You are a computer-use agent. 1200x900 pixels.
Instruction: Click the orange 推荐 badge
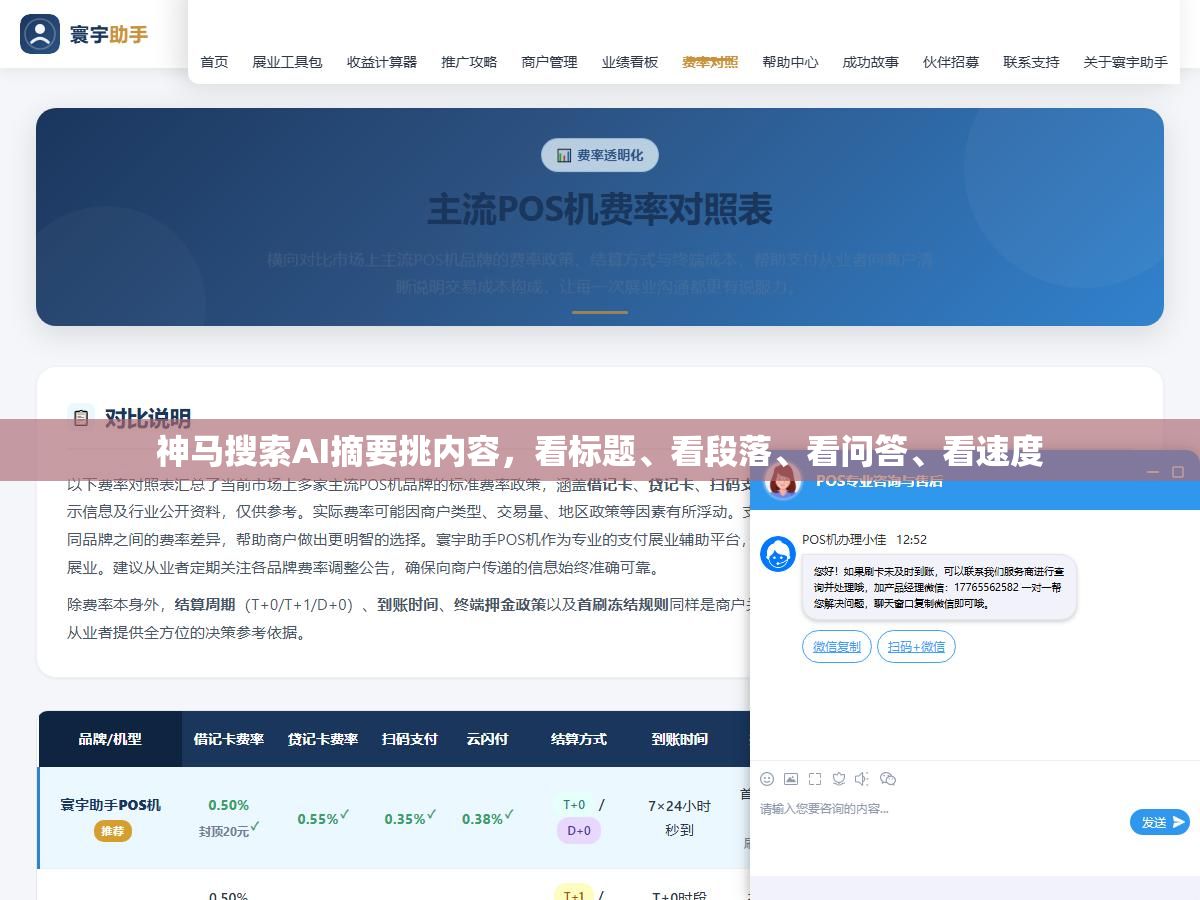pos(113,831)
